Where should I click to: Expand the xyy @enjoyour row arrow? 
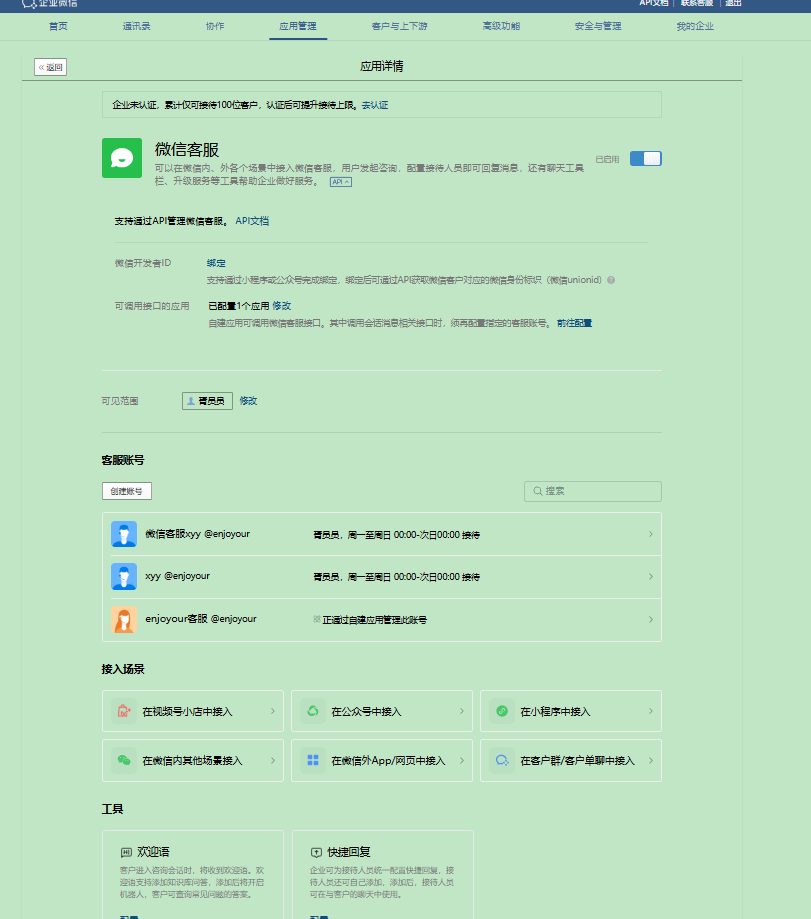pyautogui.click(x=650, y=577)
